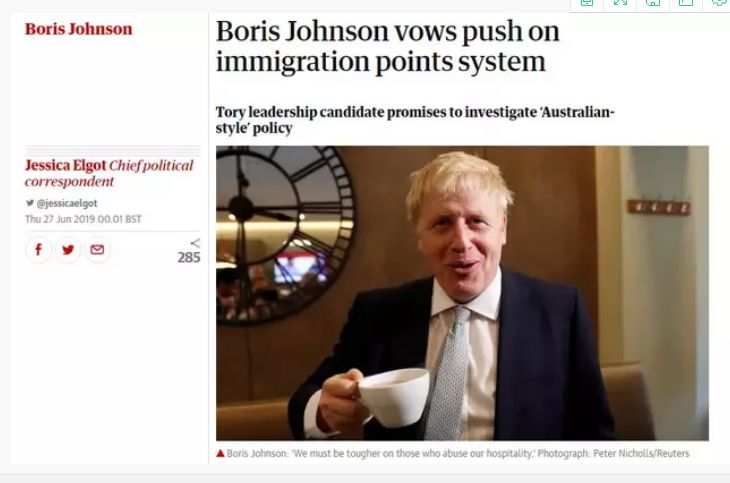The width and height of the screenshot is (730, 483).
Task: Click the red triangle caption toggle icon
Action: (x=220, y=453)
